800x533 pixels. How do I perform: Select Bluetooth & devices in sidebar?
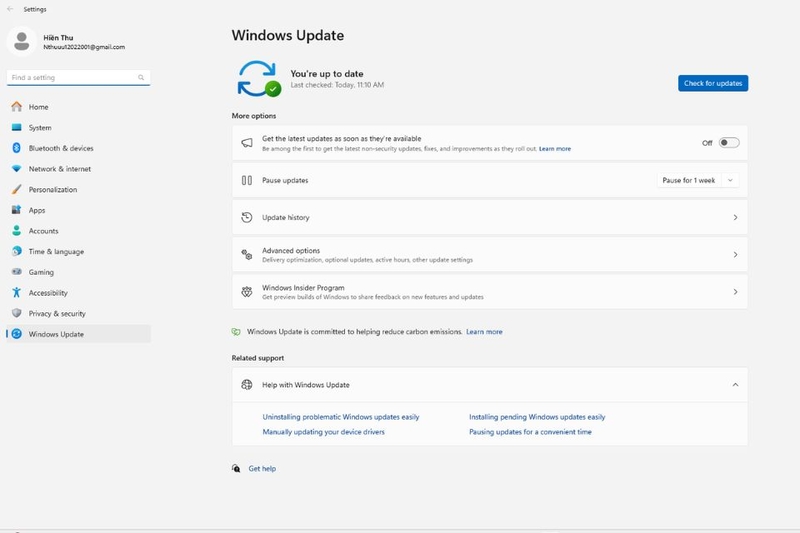79,148
